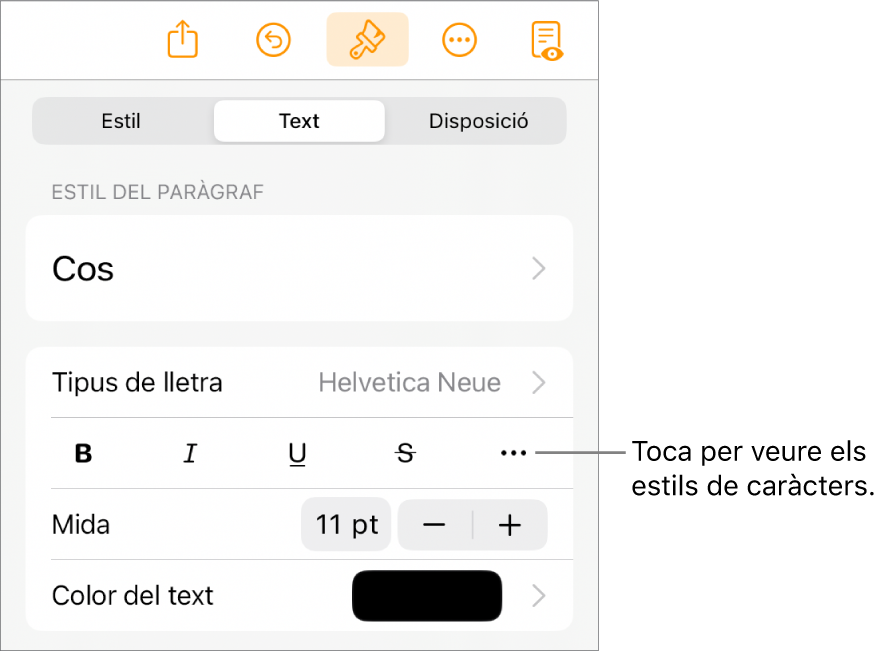
Task: Switch to the Disposició tab
Action: pos(479,121)
